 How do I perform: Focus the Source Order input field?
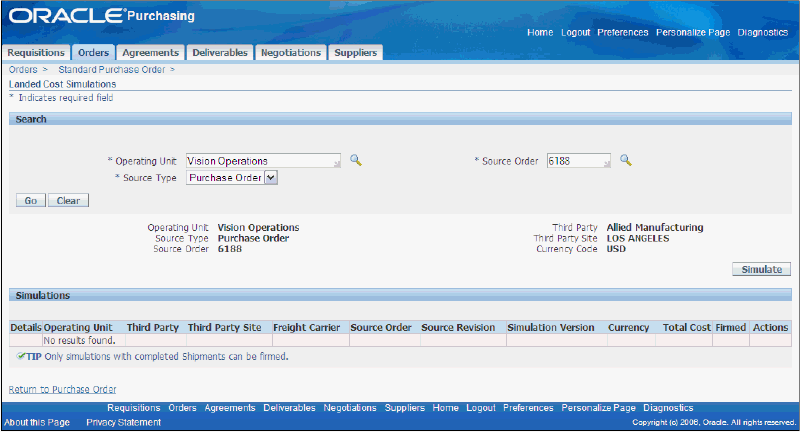tap(579, 161)
